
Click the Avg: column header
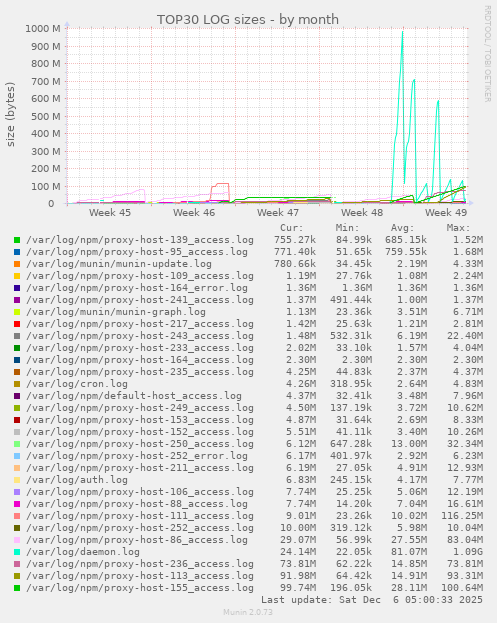point(402,228)
